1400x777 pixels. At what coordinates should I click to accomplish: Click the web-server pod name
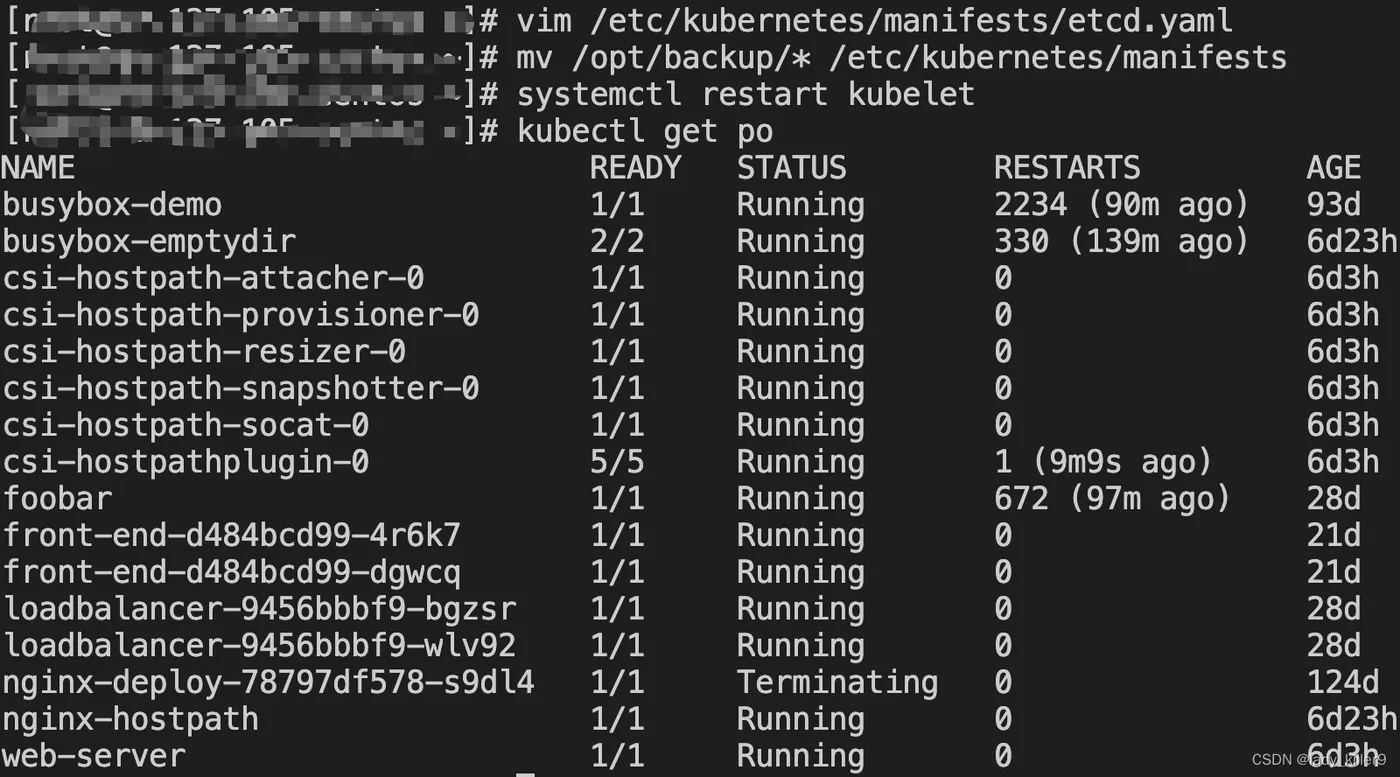[x=94, y=756]
